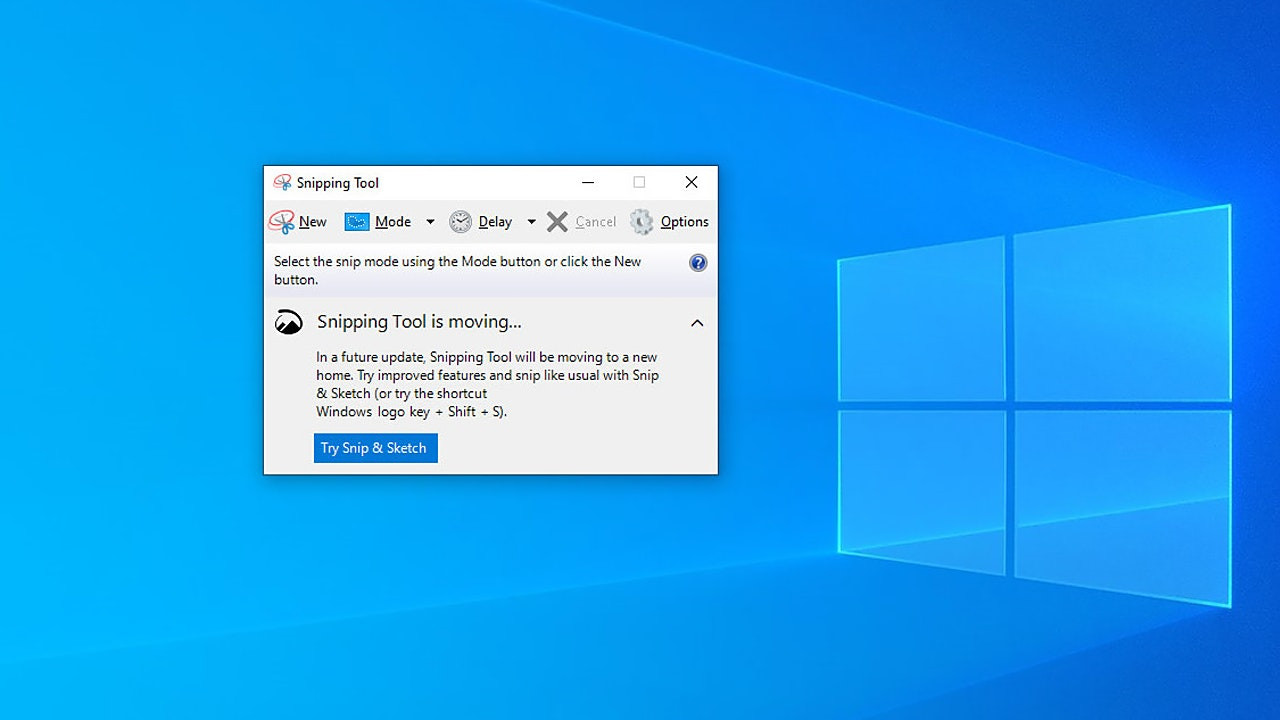The image size is (1280, 720).
Task: Click the New snip scissors icon
Action: click(x=281, y=222)
